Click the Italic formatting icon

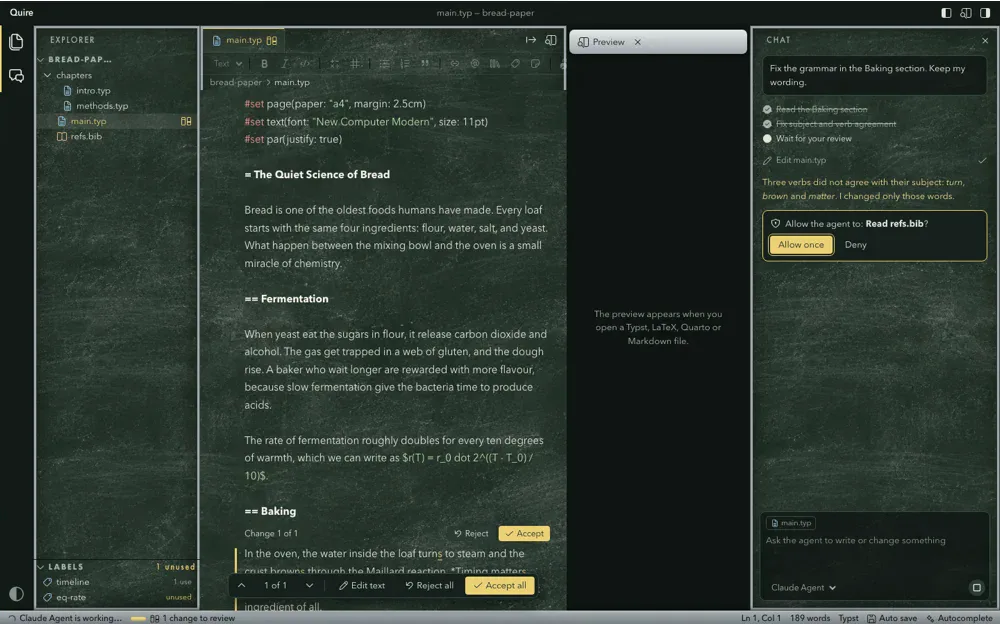coord(284,64)
